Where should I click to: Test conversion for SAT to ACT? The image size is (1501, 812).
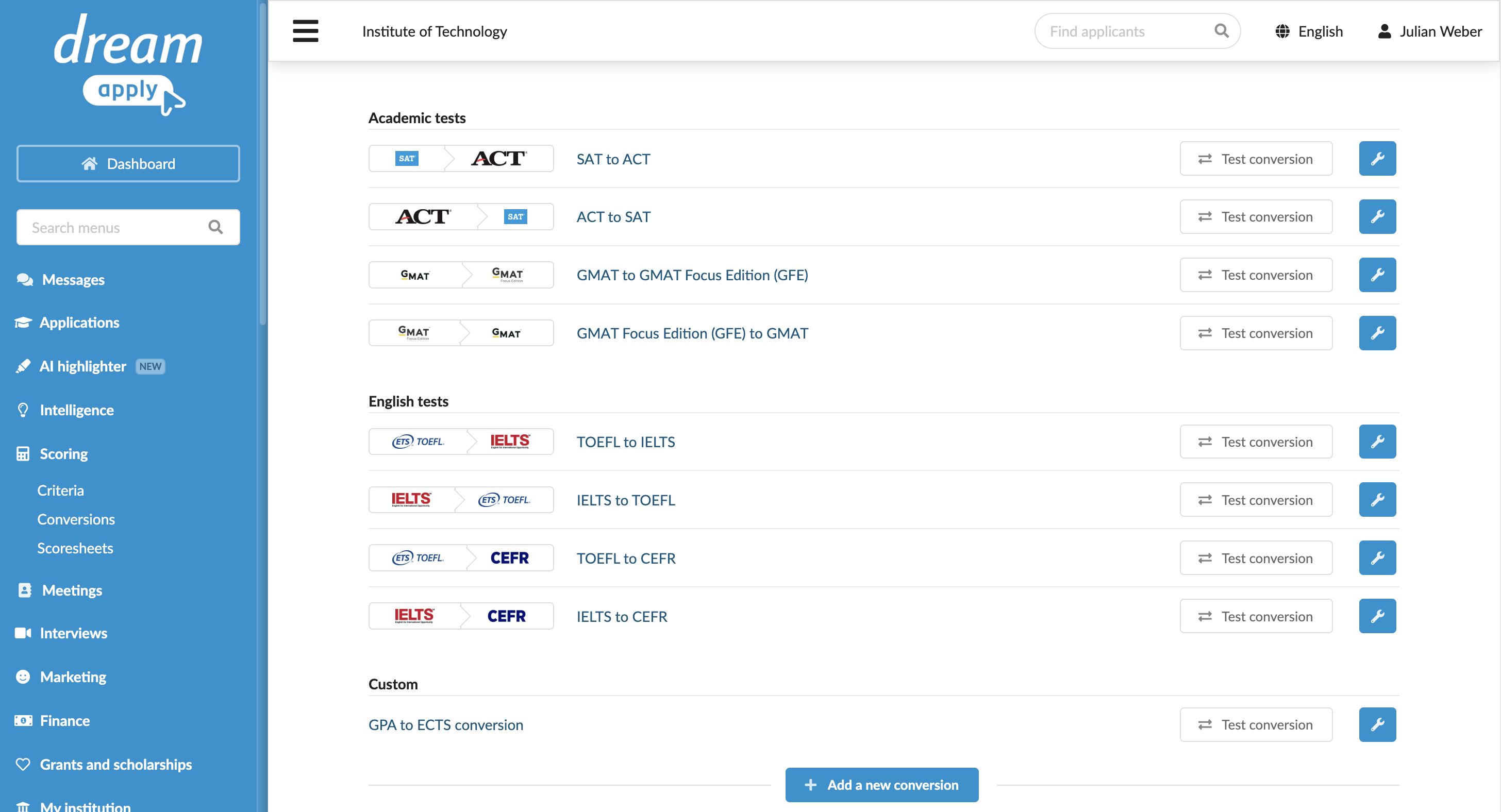point(1256,159)
